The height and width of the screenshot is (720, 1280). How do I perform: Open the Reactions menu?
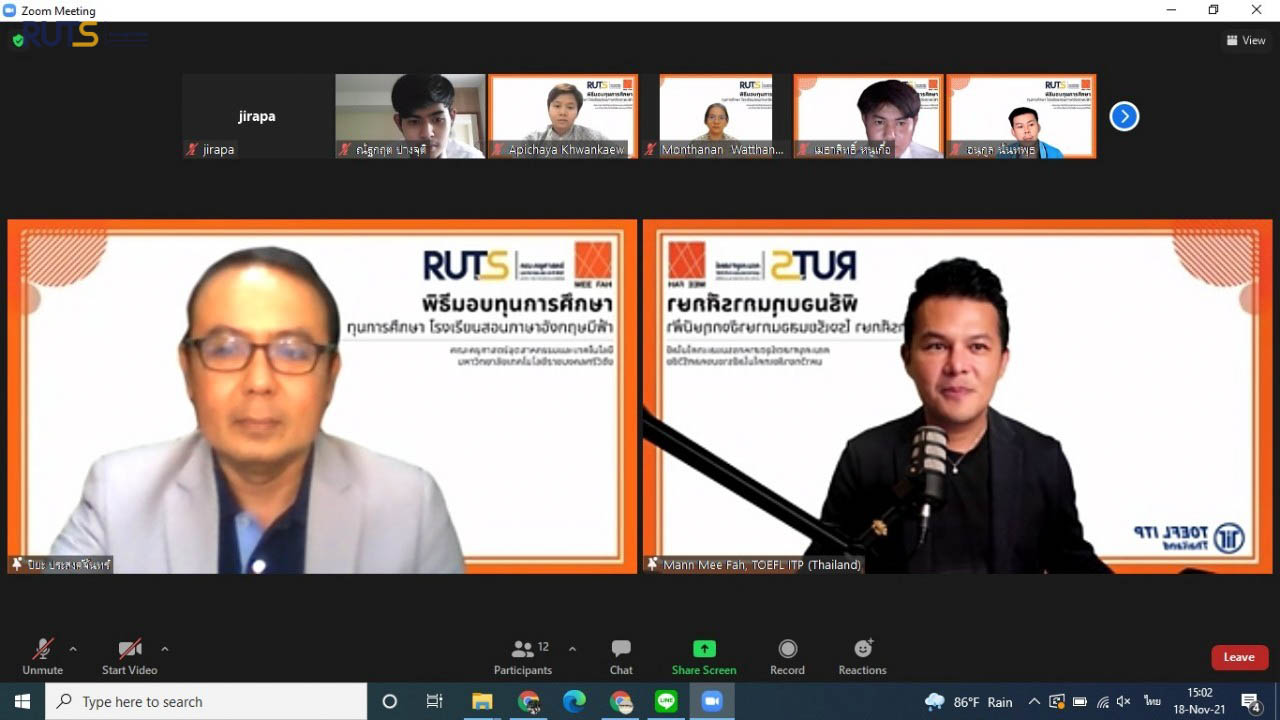point(862,657)
